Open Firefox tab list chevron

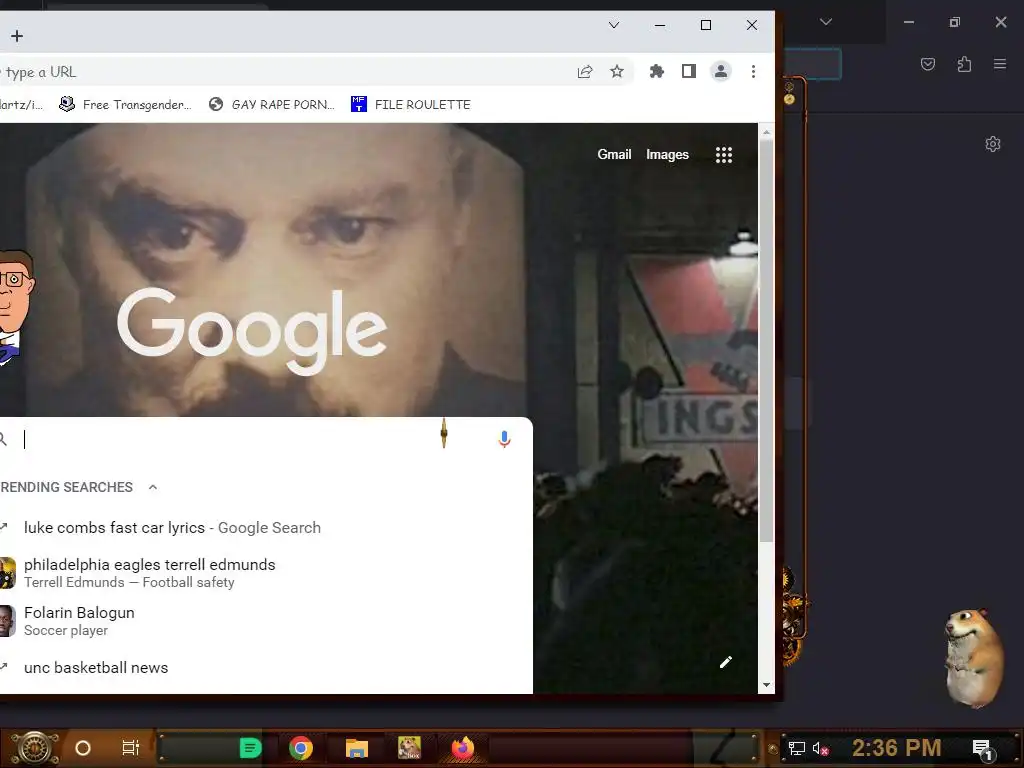(x=825, y=22)
